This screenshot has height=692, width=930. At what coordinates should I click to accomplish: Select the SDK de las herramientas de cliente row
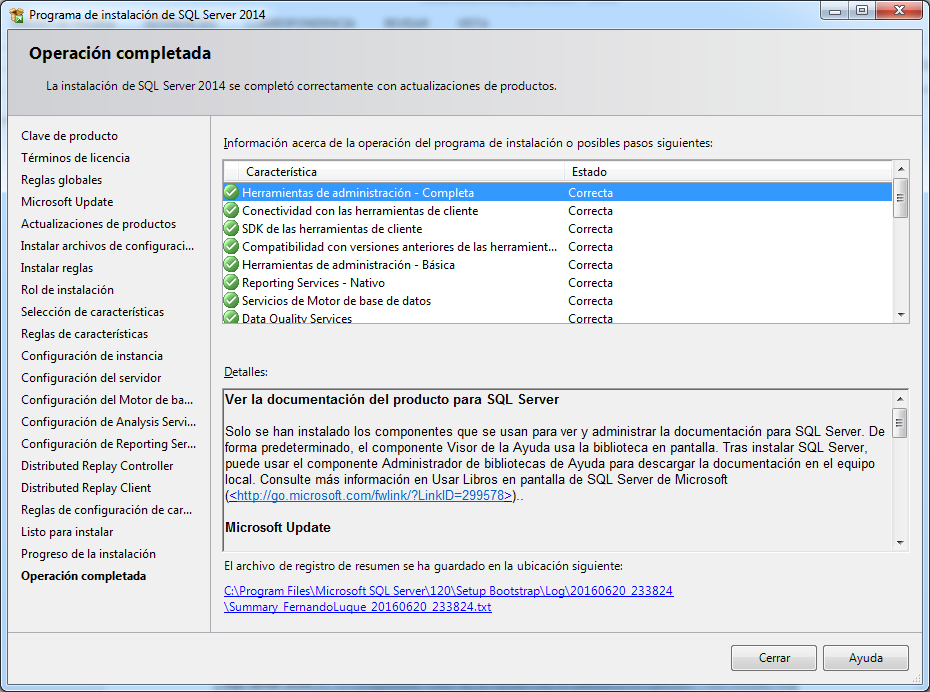pos(558,228)
